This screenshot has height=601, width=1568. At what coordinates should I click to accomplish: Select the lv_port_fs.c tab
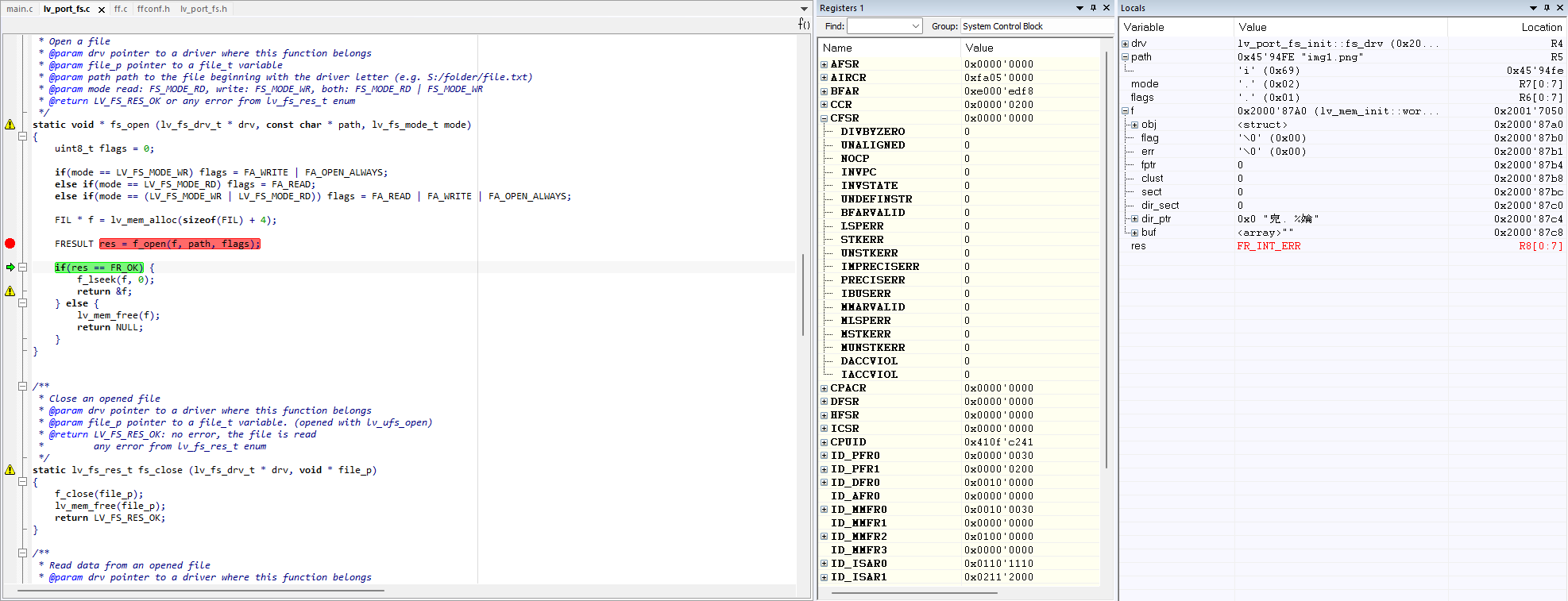(x=67, y=9)
